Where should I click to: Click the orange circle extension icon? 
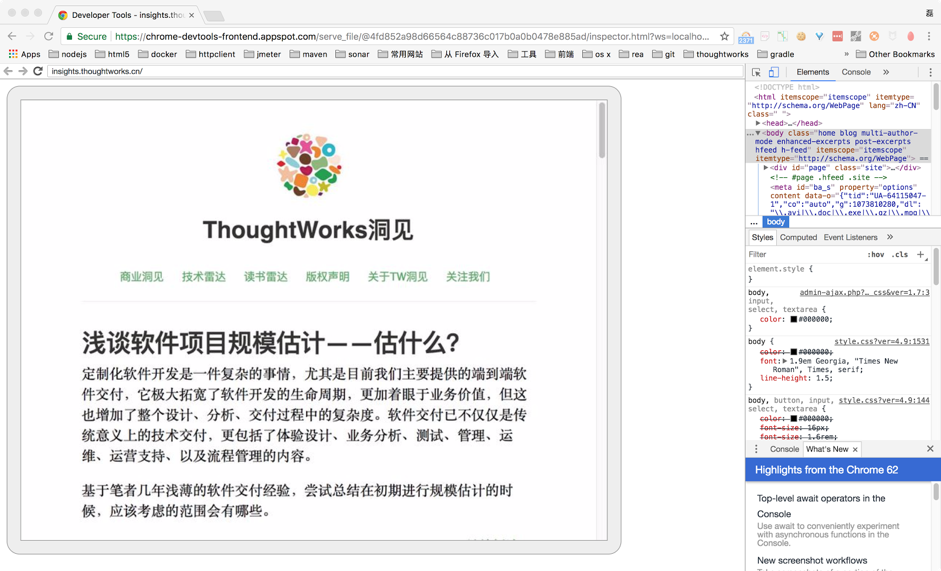pos(874,36)
